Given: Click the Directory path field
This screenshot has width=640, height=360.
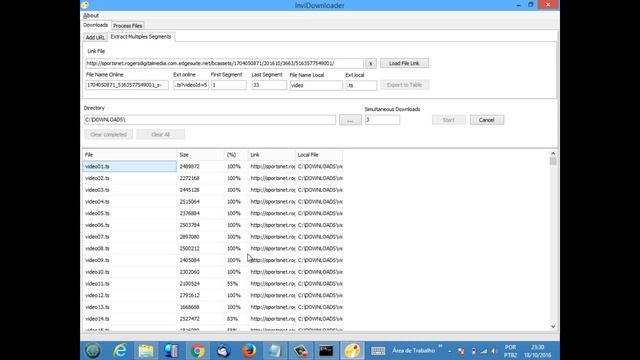Looking at the screenshot, I should tap(210, 120).
